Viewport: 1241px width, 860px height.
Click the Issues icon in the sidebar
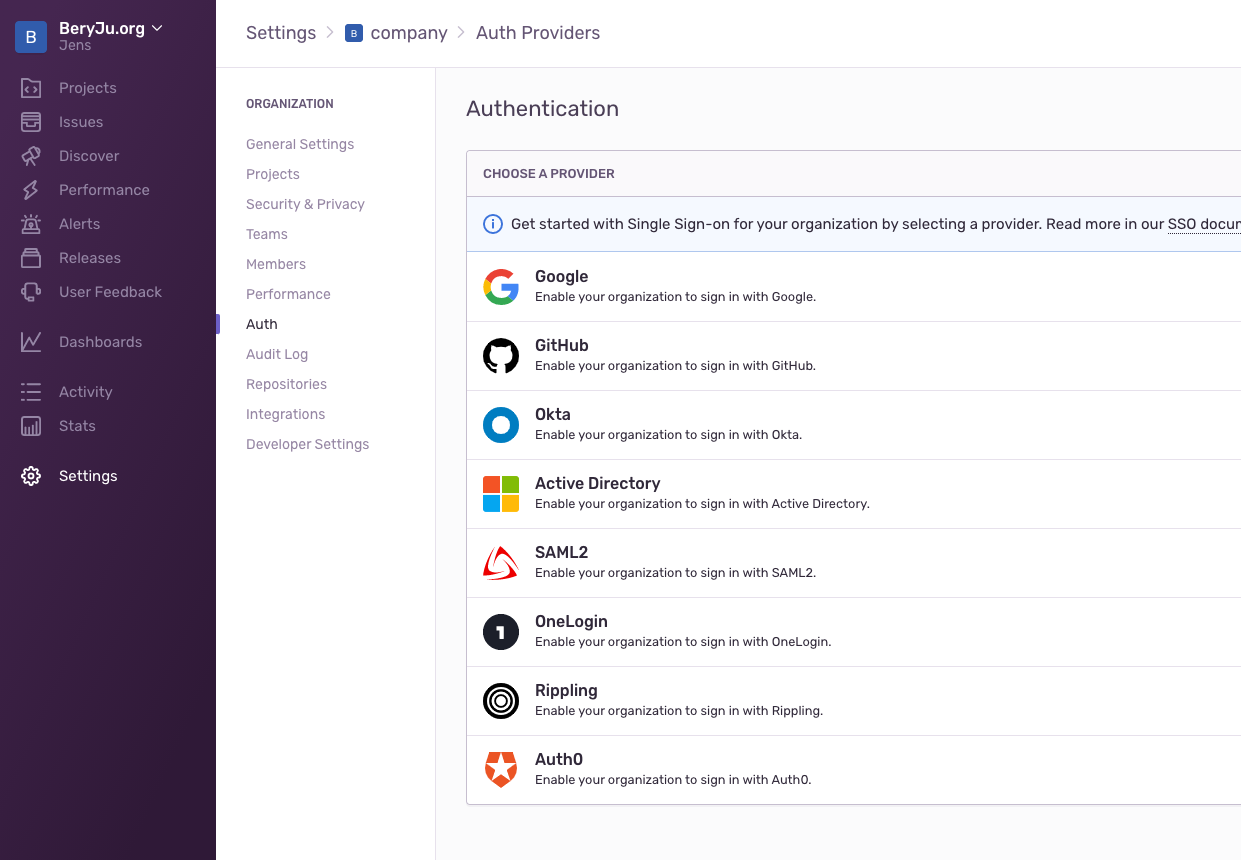point(30,121)
